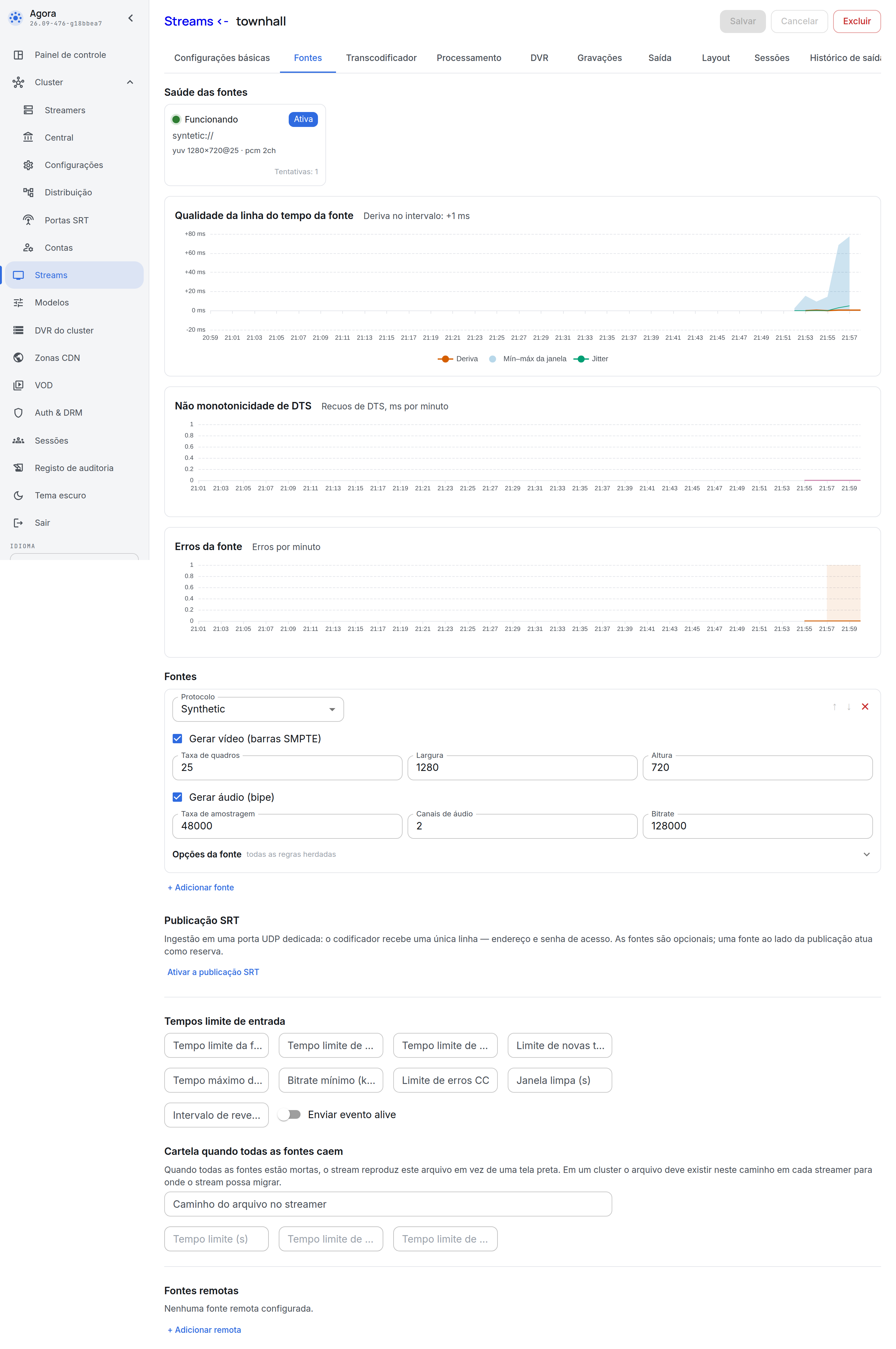This screenshot has width=896, height=1349.
Task: Click Caminho do arquivo no streamer field
Action: 388,1204
